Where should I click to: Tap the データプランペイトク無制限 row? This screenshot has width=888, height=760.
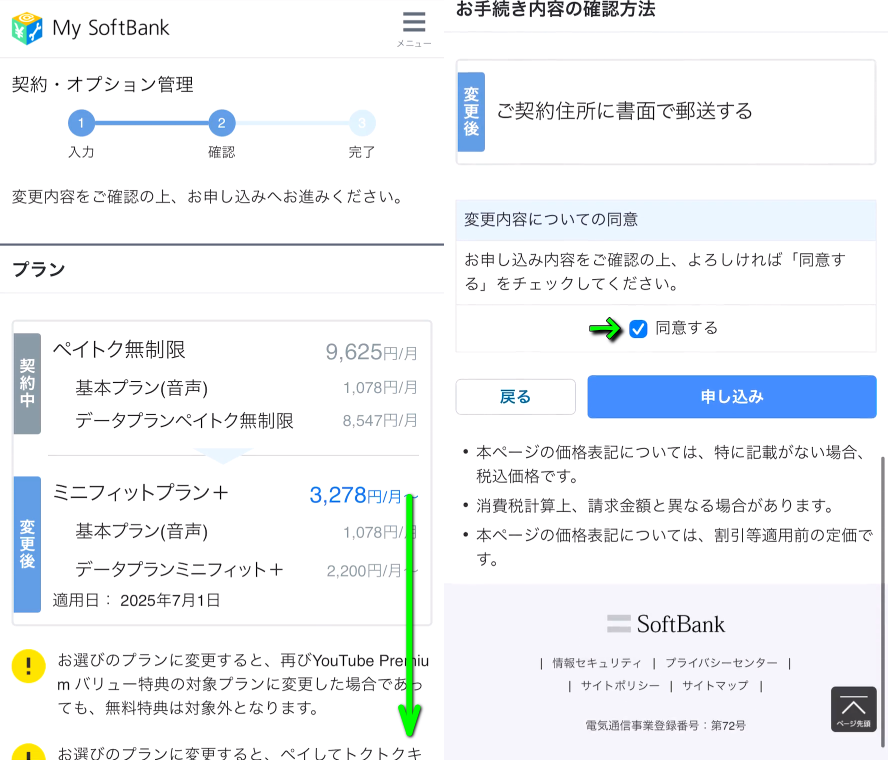[x=184, y=421]
